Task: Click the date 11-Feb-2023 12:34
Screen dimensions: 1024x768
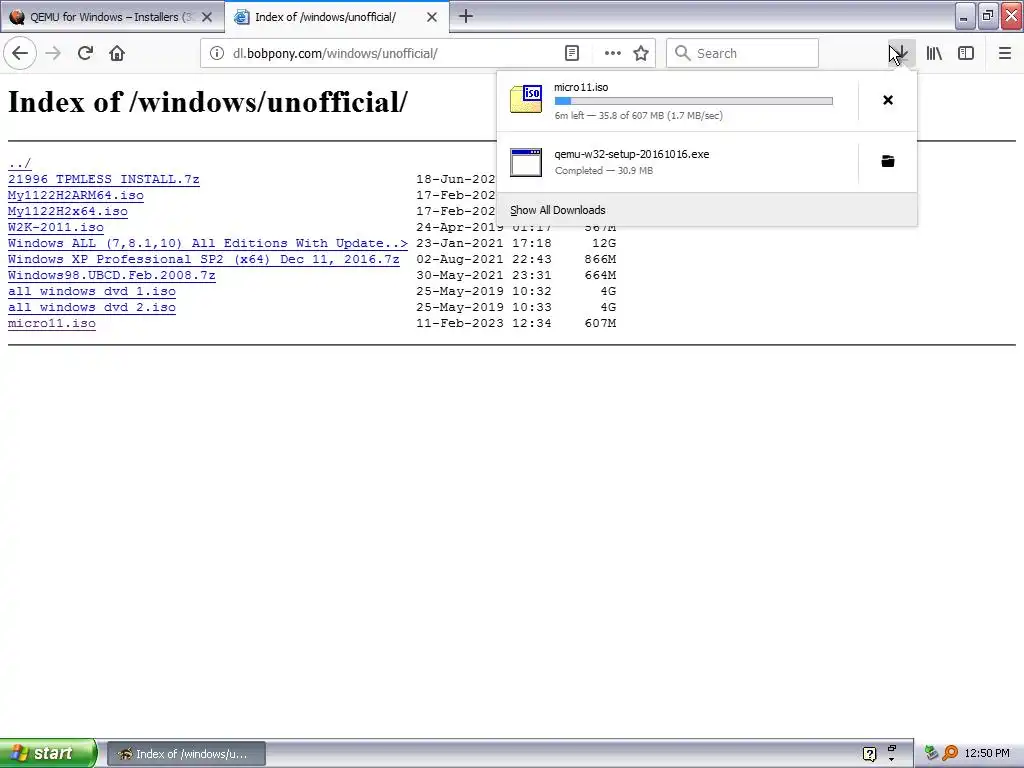Action: pos(484,323)
